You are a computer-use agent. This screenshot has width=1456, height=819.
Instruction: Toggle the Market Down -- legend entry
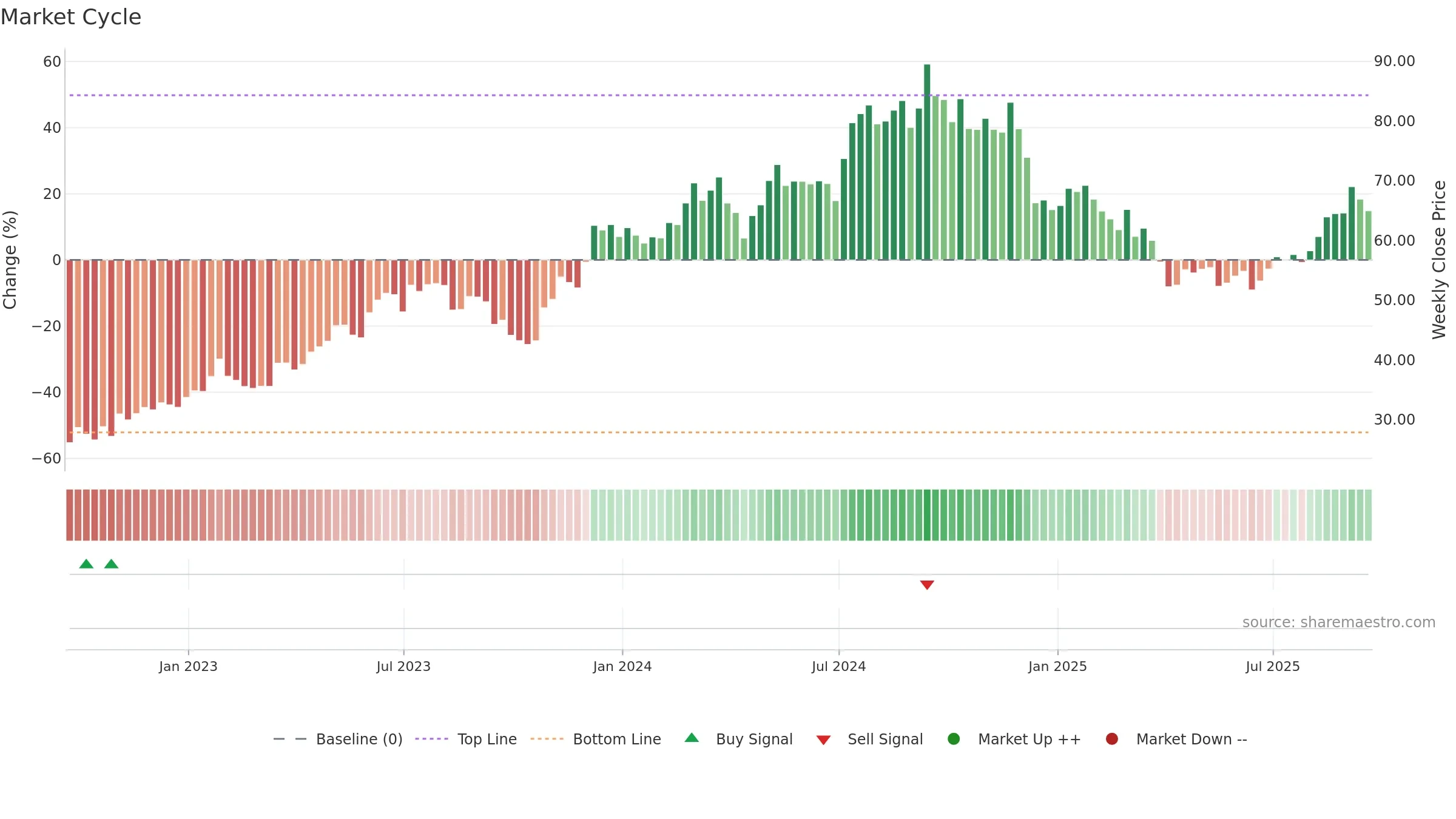click(x=1176, y=739)
